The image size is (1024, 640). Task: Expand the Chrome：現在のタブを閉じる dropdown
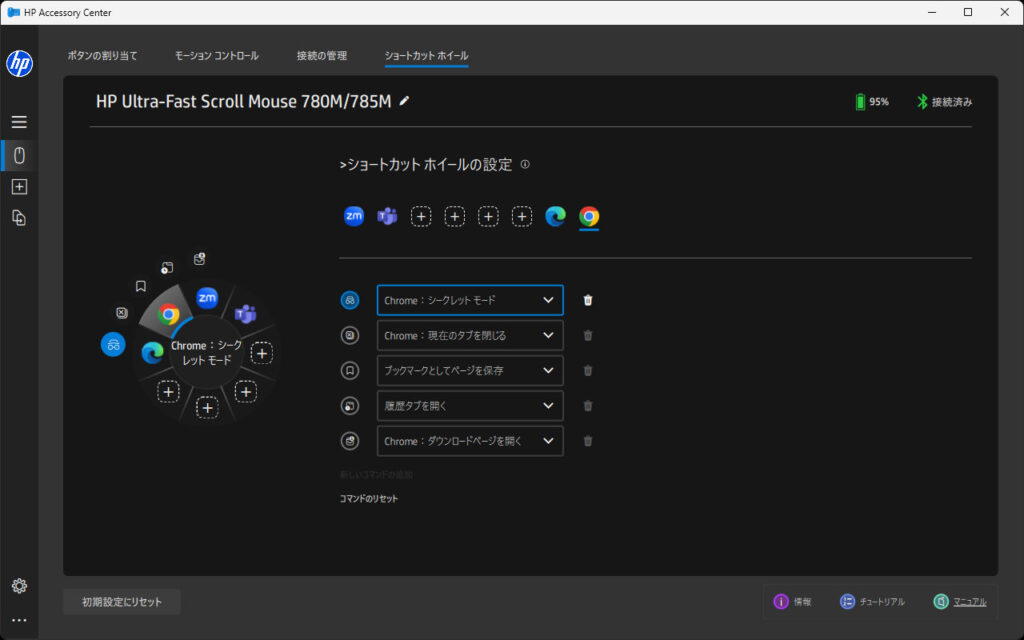tap(470, 335)
